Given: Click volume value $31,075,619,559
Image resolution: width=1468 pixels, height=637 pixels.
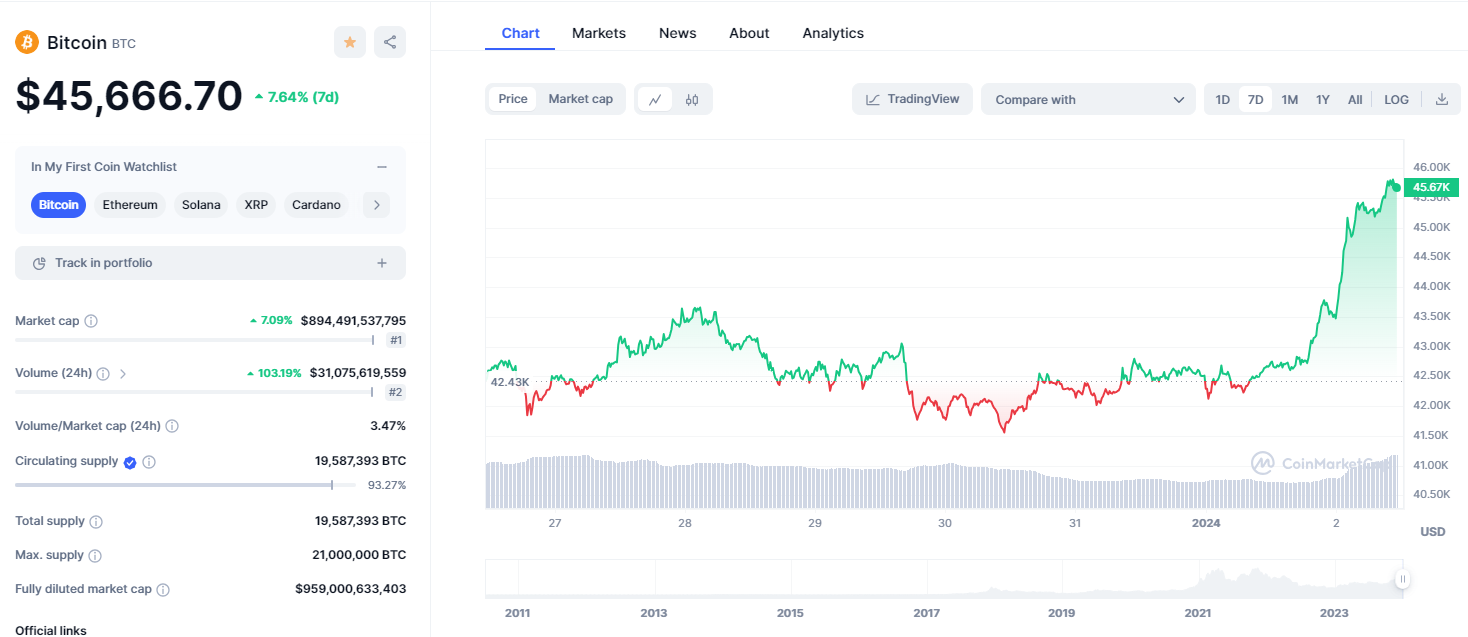Looking at the screenshot, I should pos(357,373).
